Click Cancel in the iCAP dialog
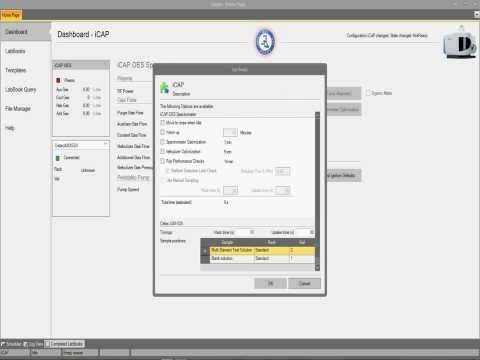The width and height of the screenshot is (480, 360). point(304,283)
